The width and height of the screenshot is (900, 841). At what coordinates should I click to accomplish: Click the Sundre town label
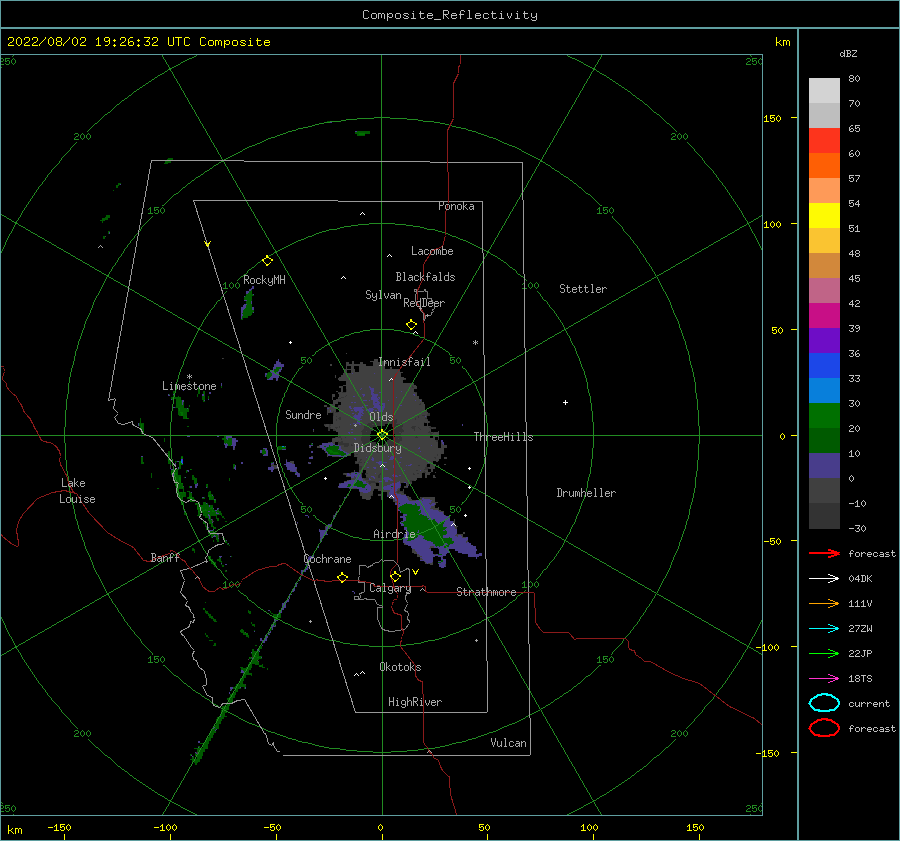(303, 415)
